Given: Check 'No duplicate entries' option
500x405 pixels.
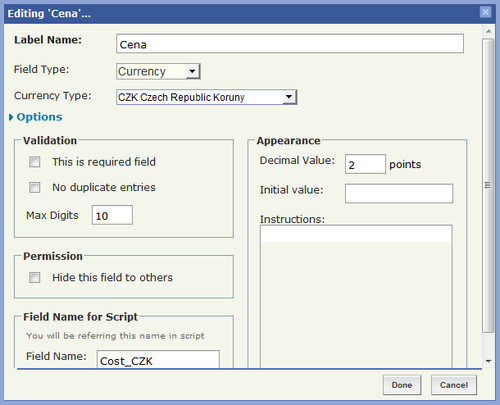Looking at the screenshot, I should (35, 187).
